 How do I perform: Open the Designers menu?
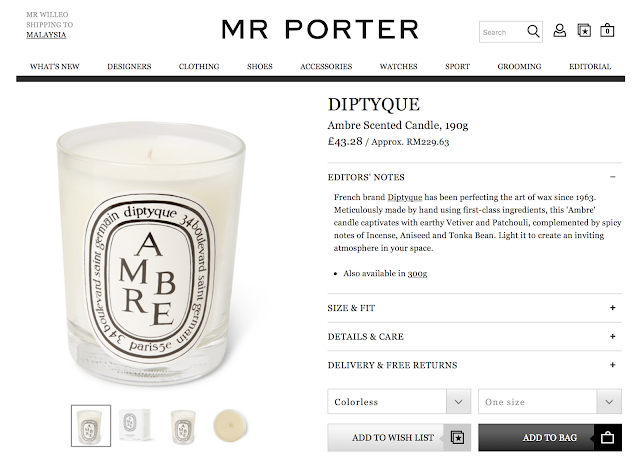pyautogui.click(x=129, y=66)
